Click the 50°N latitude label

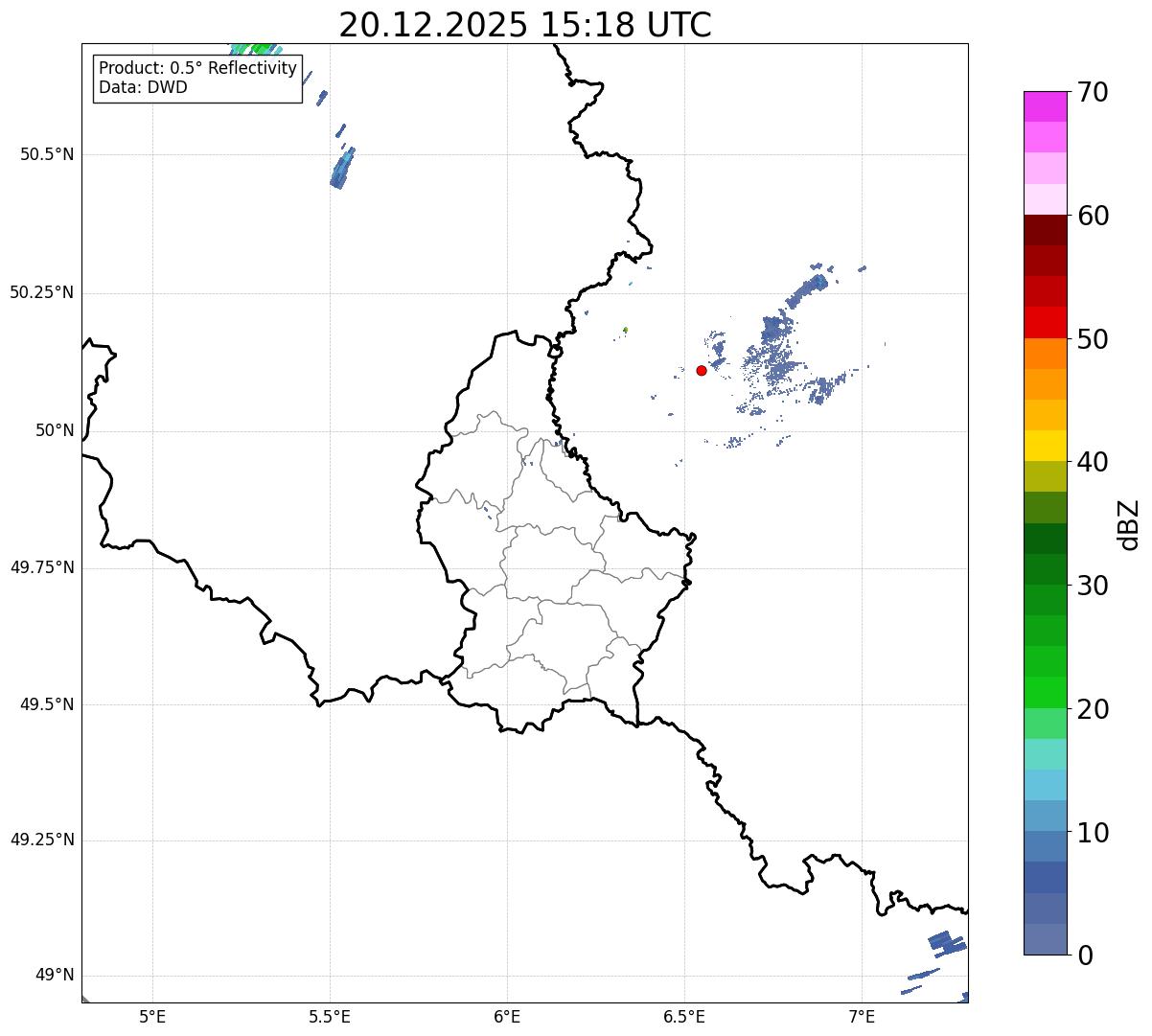point(55,430)
